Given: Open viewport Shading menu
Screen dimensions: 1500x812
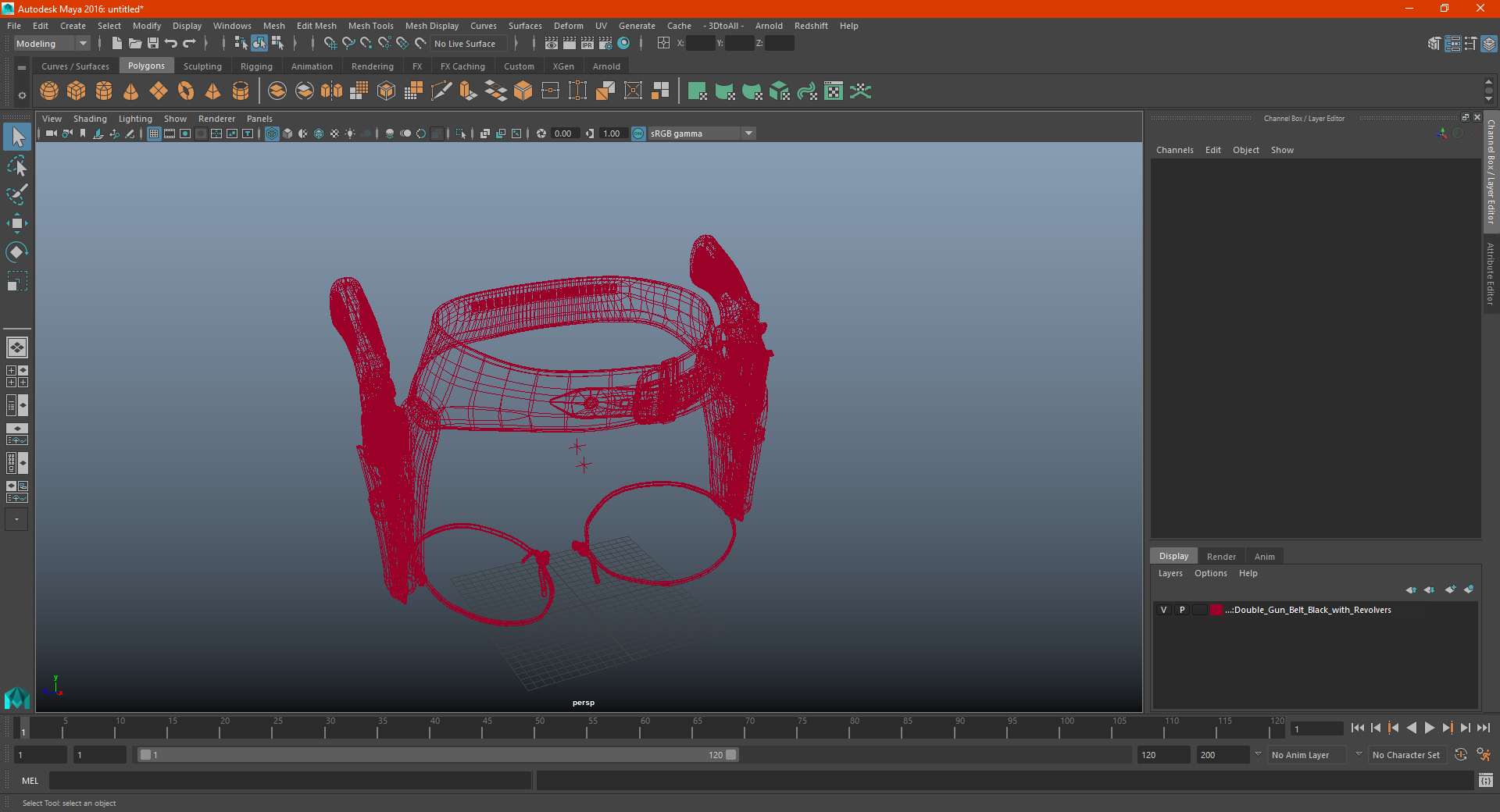Looking at the screenshot, I should (90, 119).
